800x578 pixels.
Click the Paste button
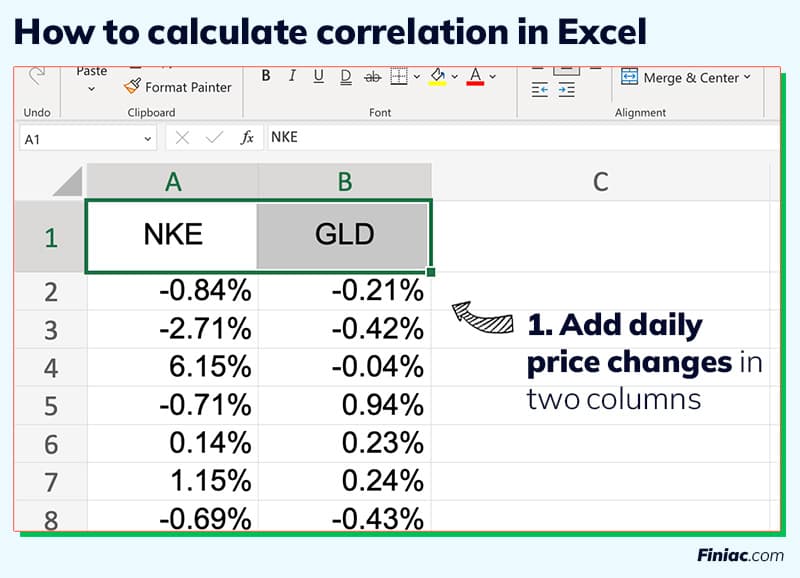pyautogui.click(x=90, y=70)
